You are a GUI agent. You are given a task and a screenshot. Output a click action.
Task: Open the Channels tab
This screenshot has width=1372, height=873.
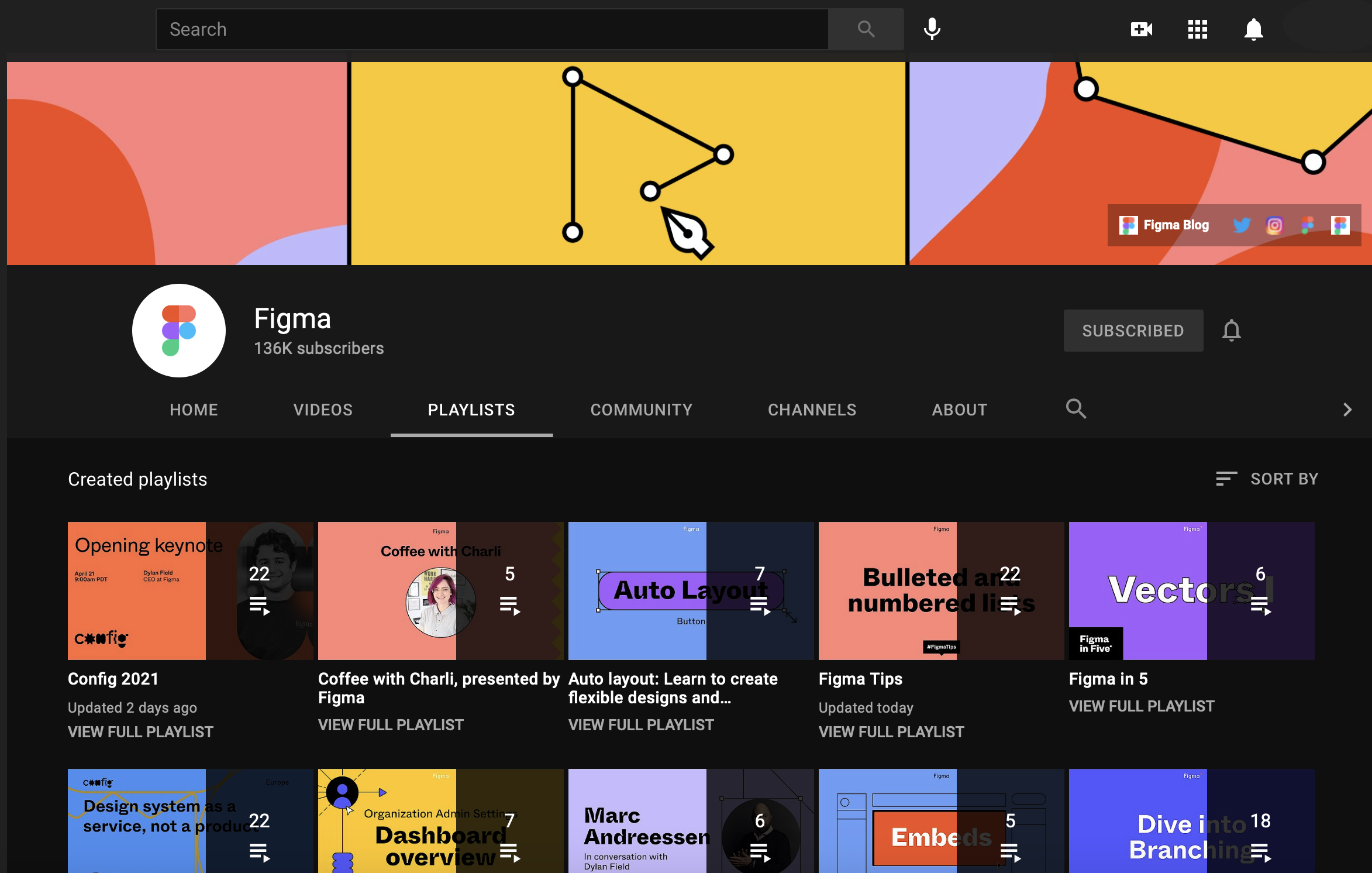812,410
